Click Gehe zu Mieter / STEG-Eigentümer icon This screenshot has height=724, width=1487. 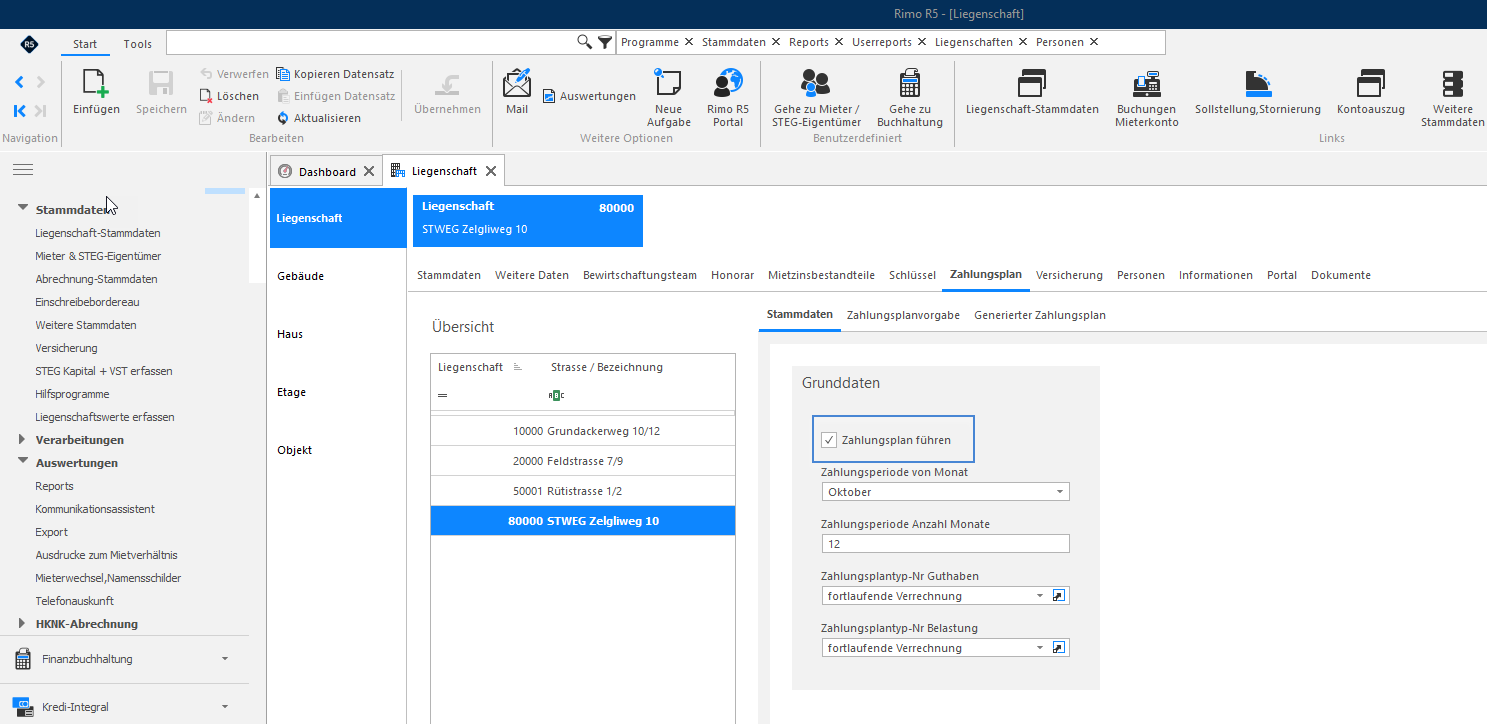[816, 83]
